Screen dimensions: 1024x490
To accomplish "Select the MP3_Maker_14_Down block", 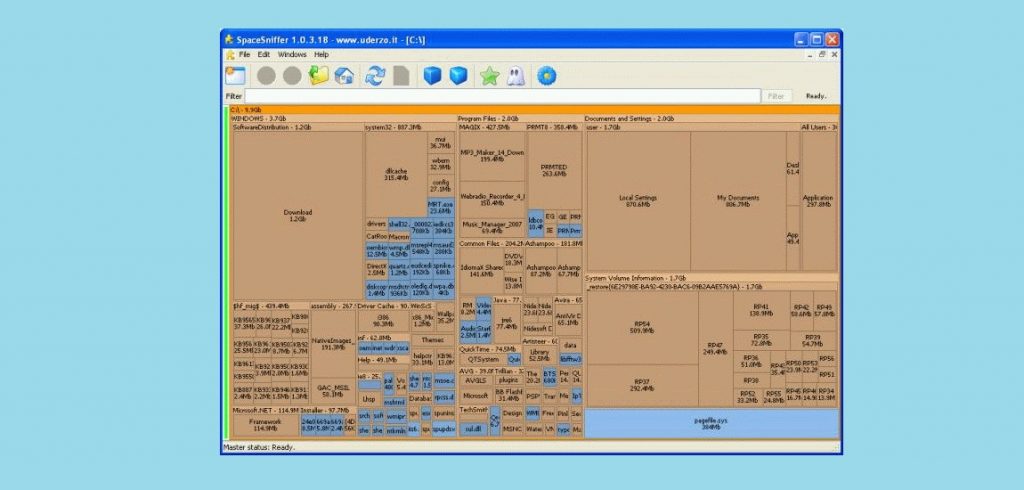I will click(492, 156).
